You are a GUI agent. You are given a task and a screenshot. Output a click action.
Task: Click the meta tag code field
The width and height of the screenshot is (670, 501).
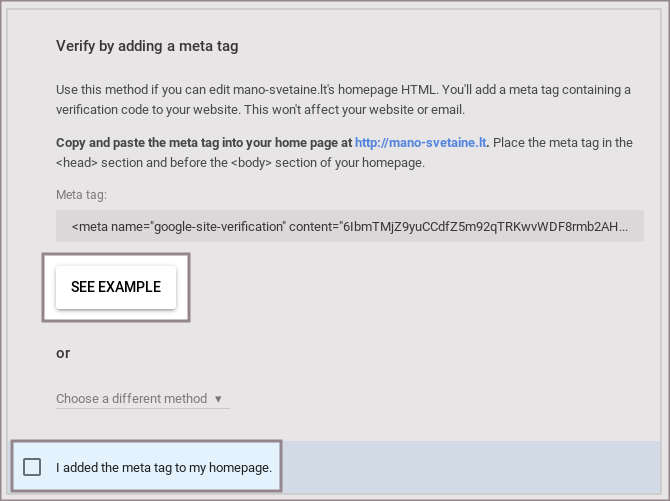[x=350, y=226]
